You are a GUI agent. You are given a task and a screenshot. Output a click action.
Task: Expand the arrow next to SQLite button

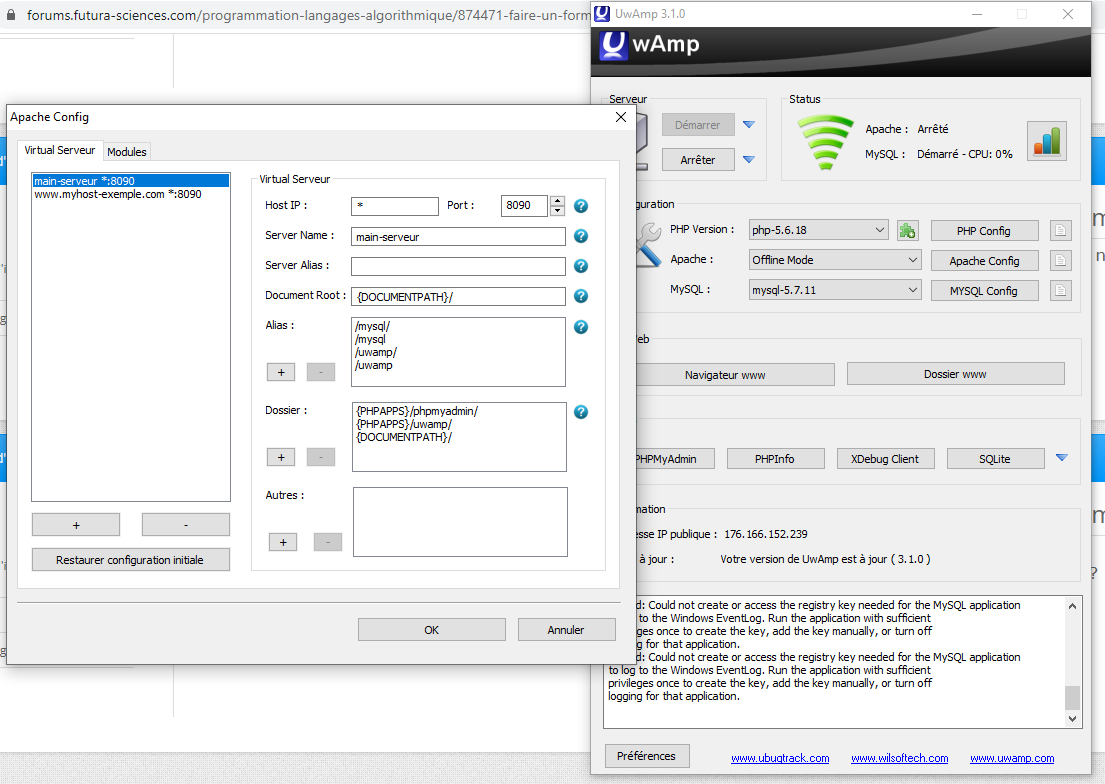[x=1062, y=458]
